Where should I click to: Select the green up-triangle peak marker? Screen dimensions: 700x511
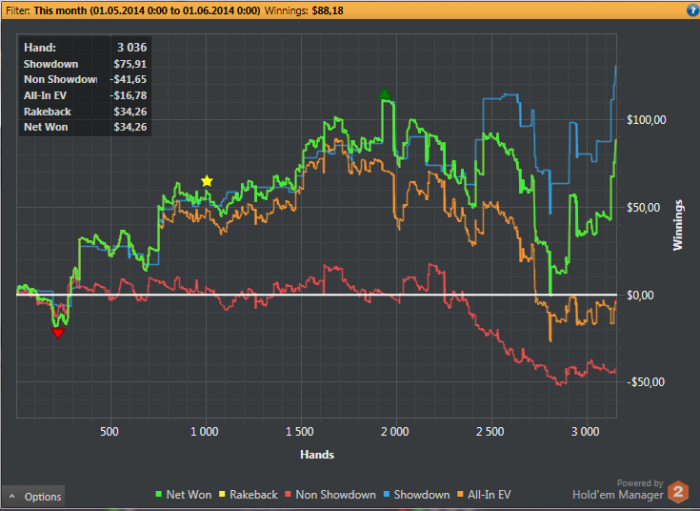384,94
